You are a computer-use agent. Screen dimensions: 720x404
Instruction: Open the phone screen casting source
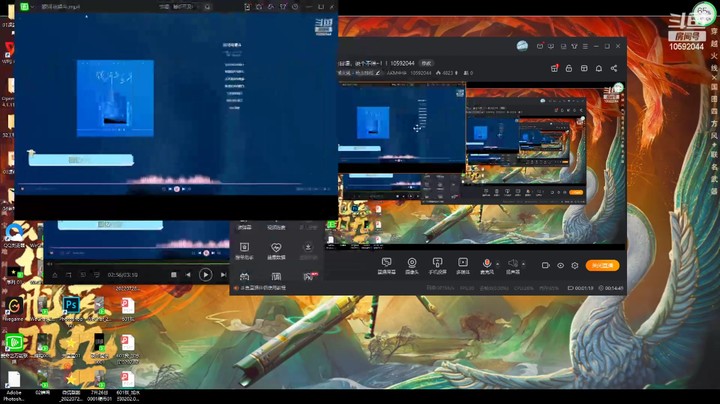pyautogui.click(x=437, y=263)
